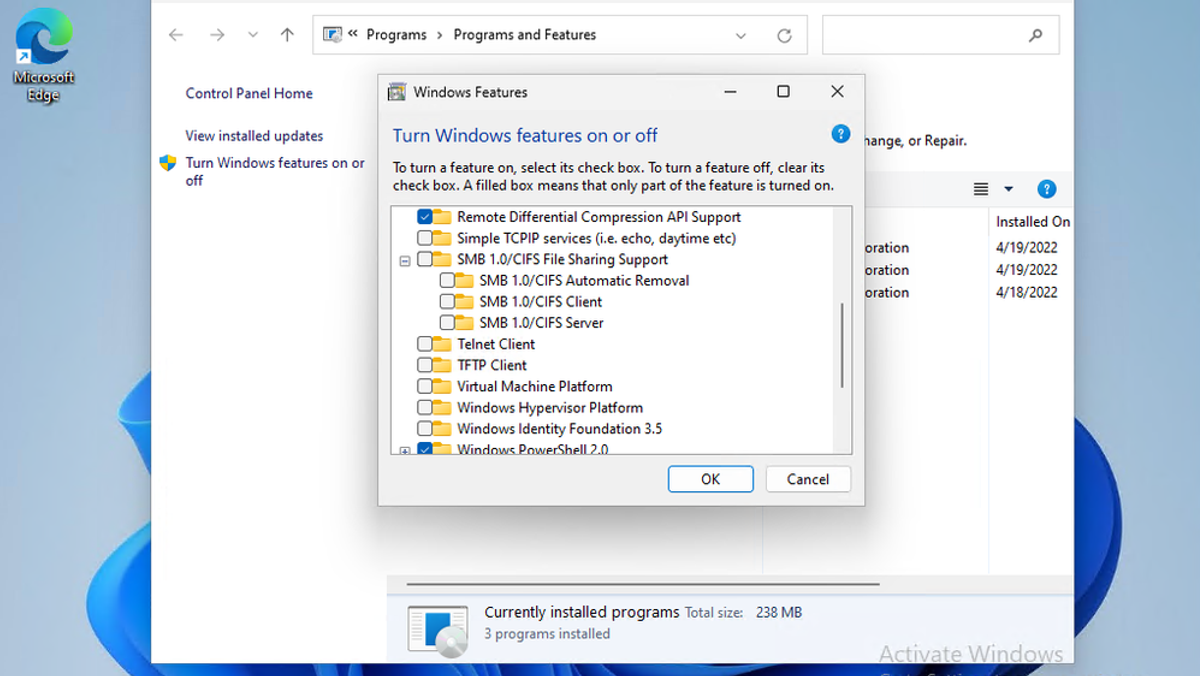Click the SMB 1.0/CIFS Server folder icon
Viewport: 1200px width, 676px height.
pyautogui.click(x=464, y=322)
